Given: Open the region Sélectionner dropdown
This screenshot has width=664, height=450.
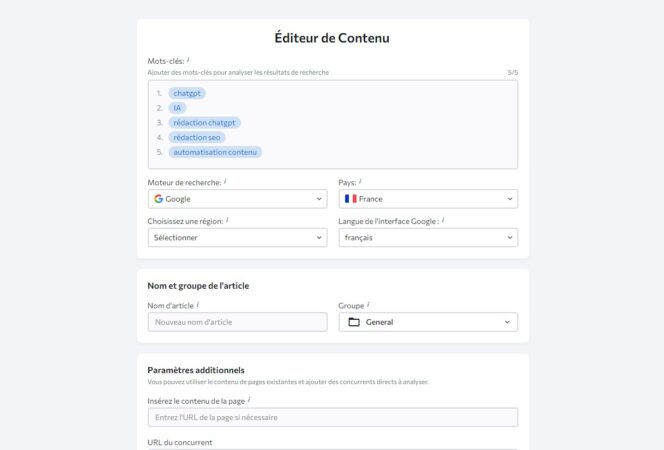Looking at the screenshot, I should click(x=236, y=238).
